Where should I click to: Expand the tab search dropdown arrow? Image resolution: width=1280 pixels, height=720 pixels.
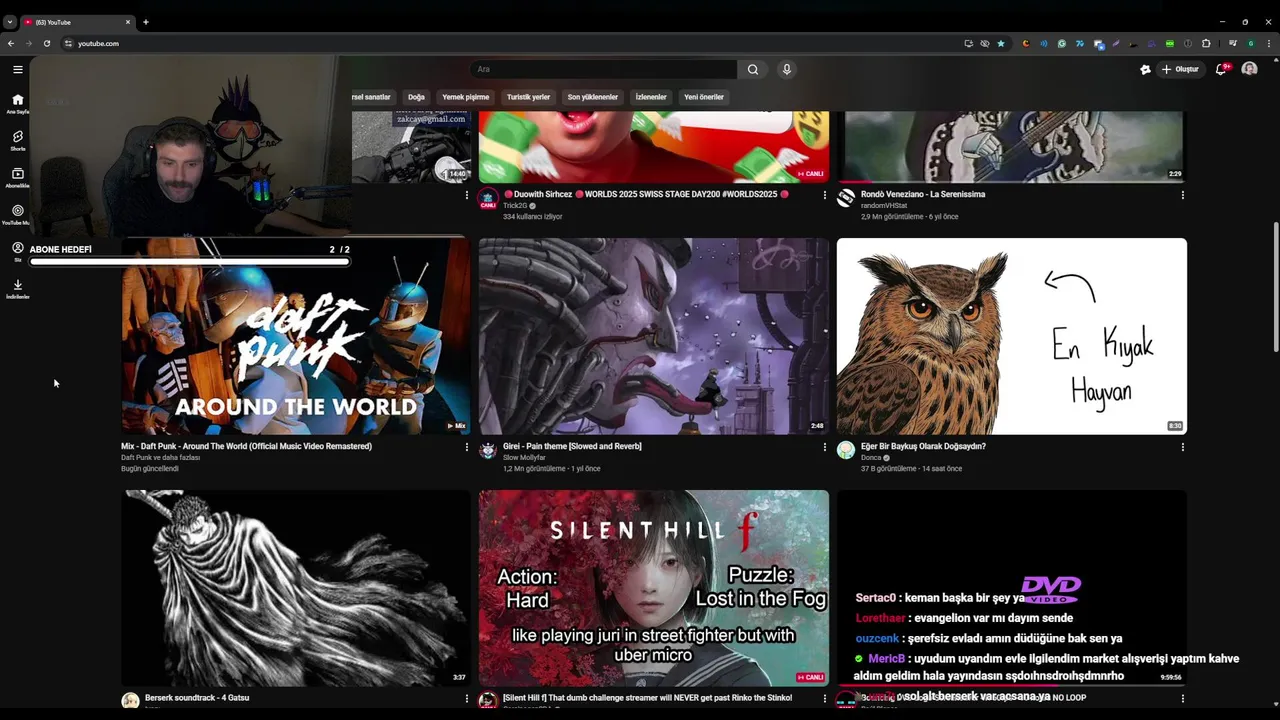coord(10,21)
